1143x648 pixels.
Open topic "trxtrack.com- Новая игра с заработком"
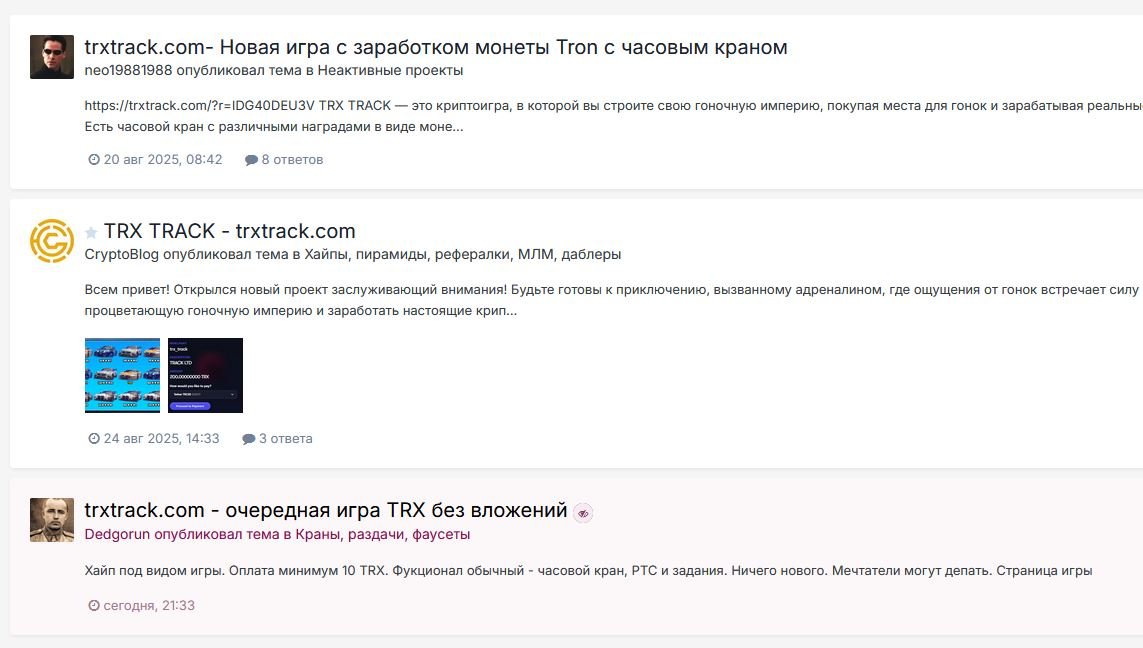[435, 47]
